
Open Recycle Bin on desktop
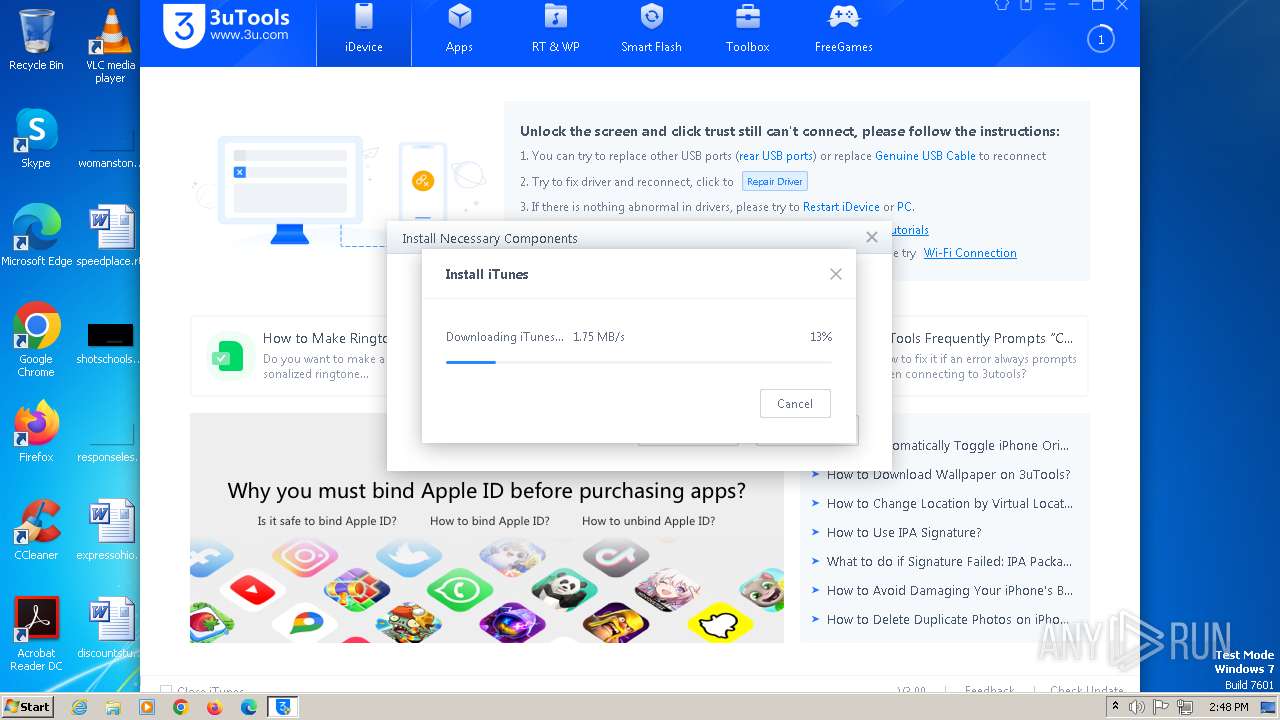click(36, 40)
